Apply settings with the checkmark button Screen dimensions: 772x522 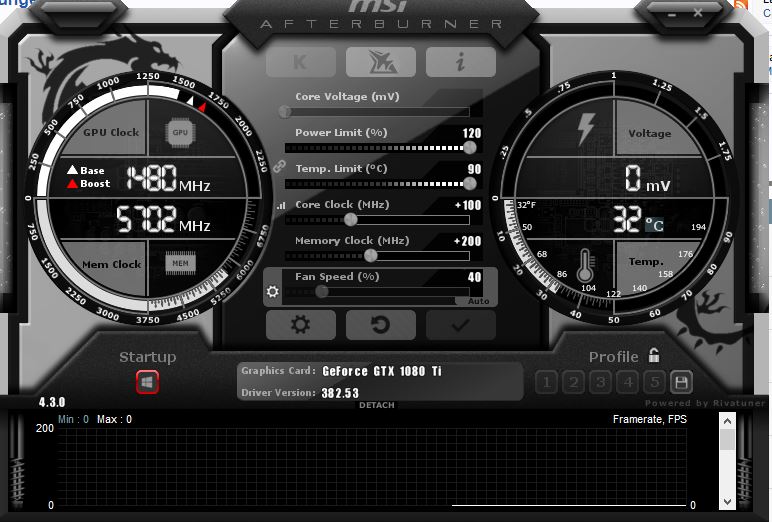(x=460, y=325)
